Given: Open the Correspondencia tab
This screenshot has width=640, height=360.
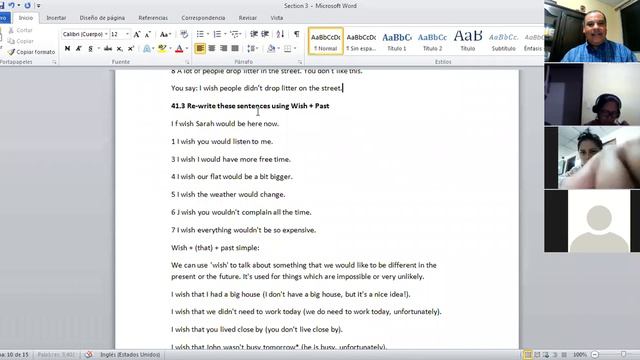Looking at the screenshot, I should tap(203, 18).
